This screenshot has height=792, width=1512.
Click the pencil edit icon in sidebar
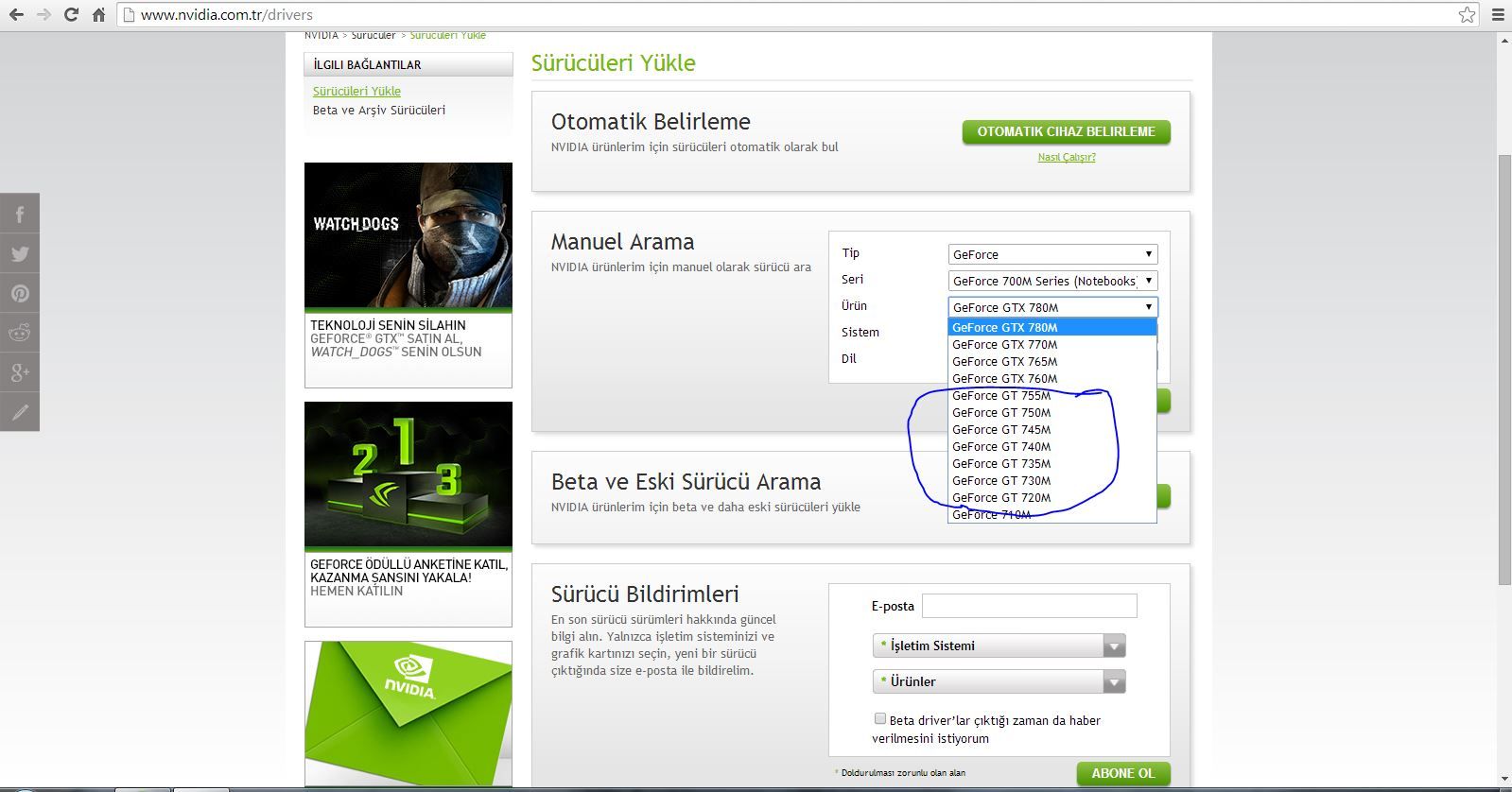tap(20, 412)
